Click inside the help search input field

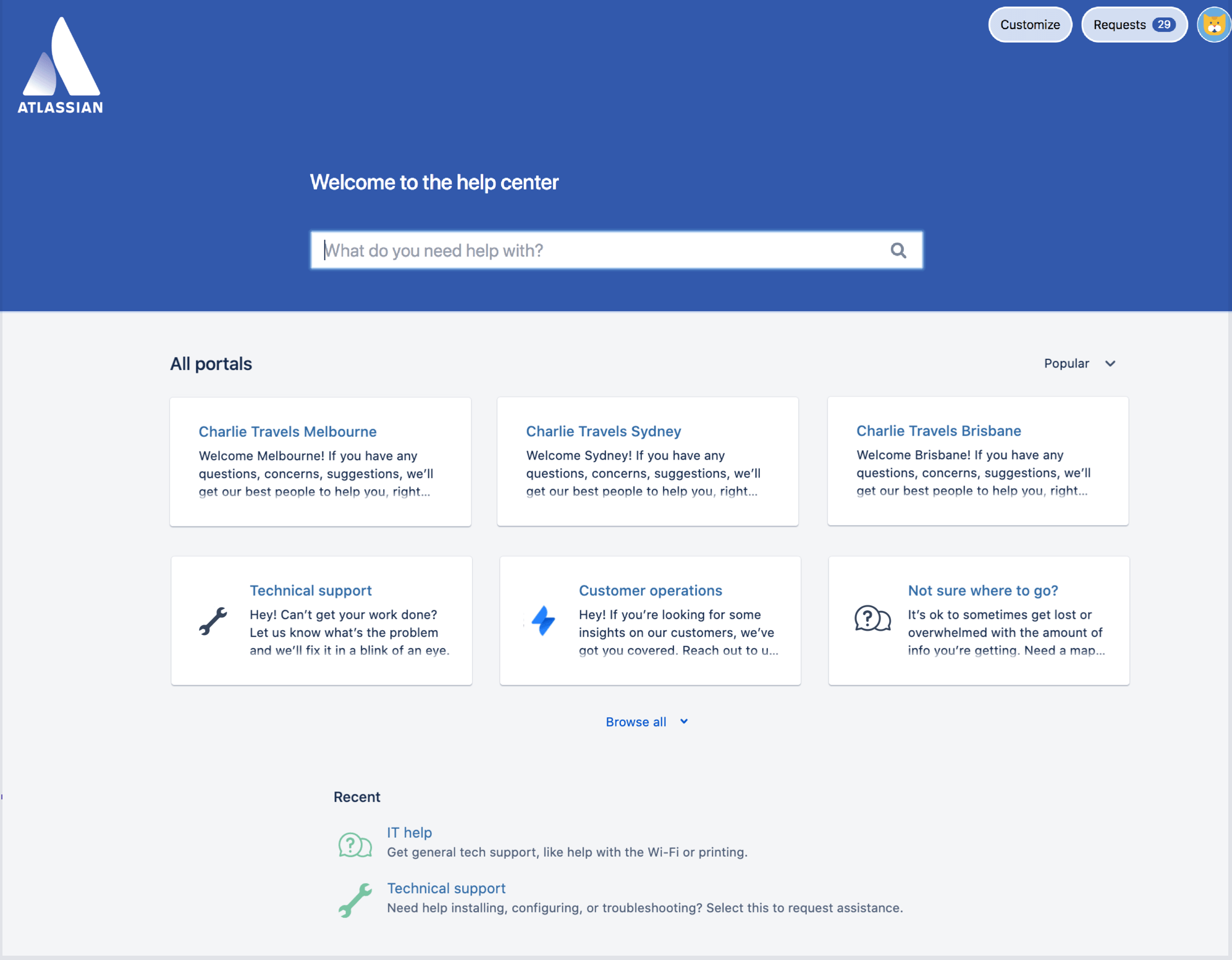pyautogui.click(x=615, y=250)
